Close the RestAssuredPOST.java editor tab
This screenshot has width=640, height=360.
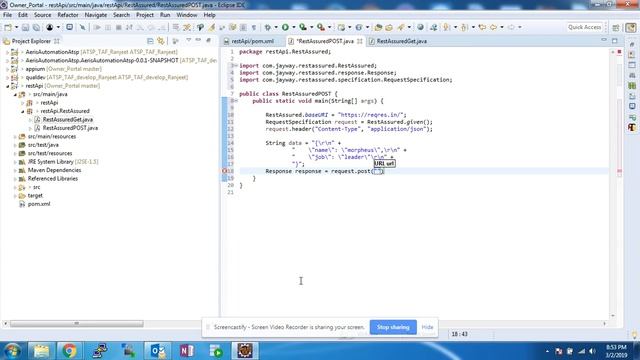(x=360, y=41)
